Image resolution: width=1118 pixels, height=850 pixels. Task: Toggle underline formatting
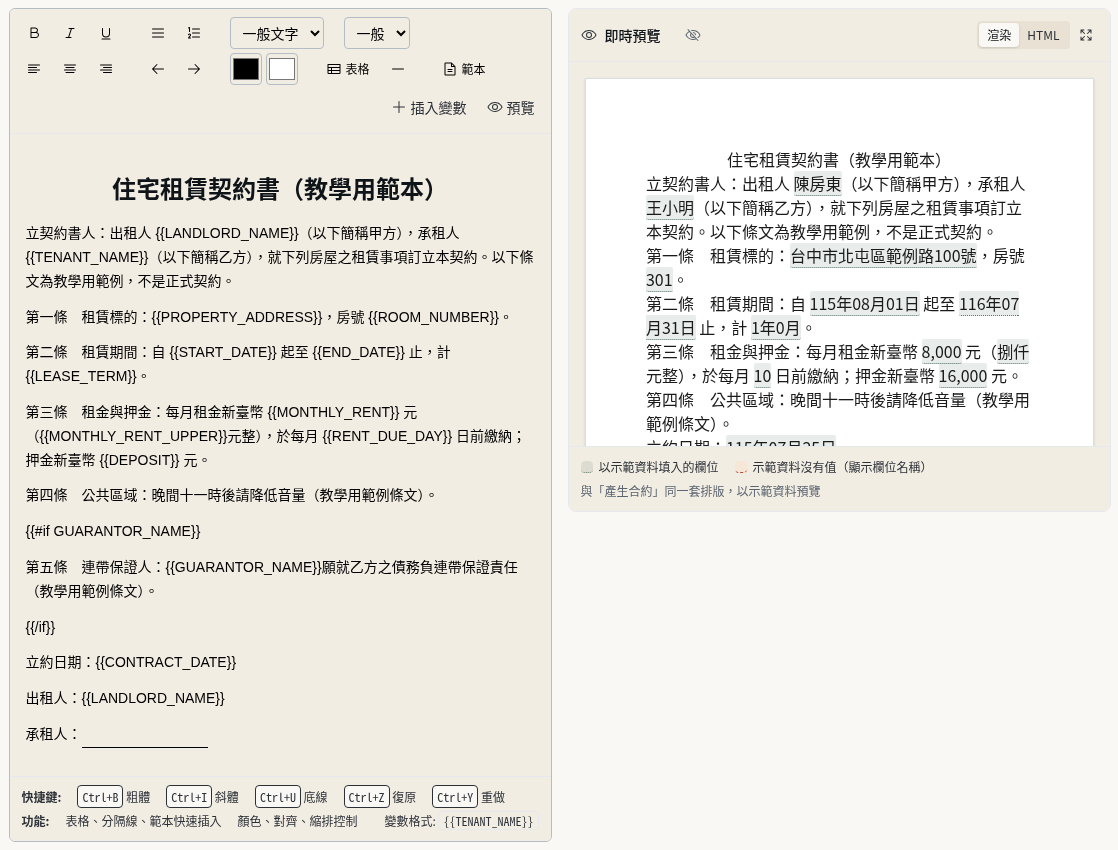coord(106,34)
